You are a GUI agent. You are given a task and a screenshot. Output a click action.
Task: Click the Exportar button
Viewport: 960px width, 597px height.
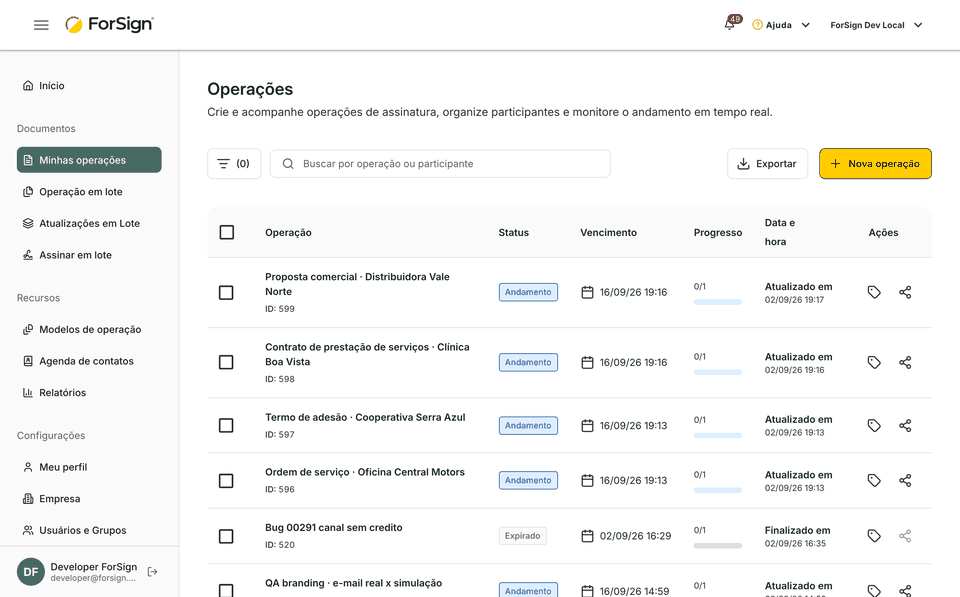767,163
